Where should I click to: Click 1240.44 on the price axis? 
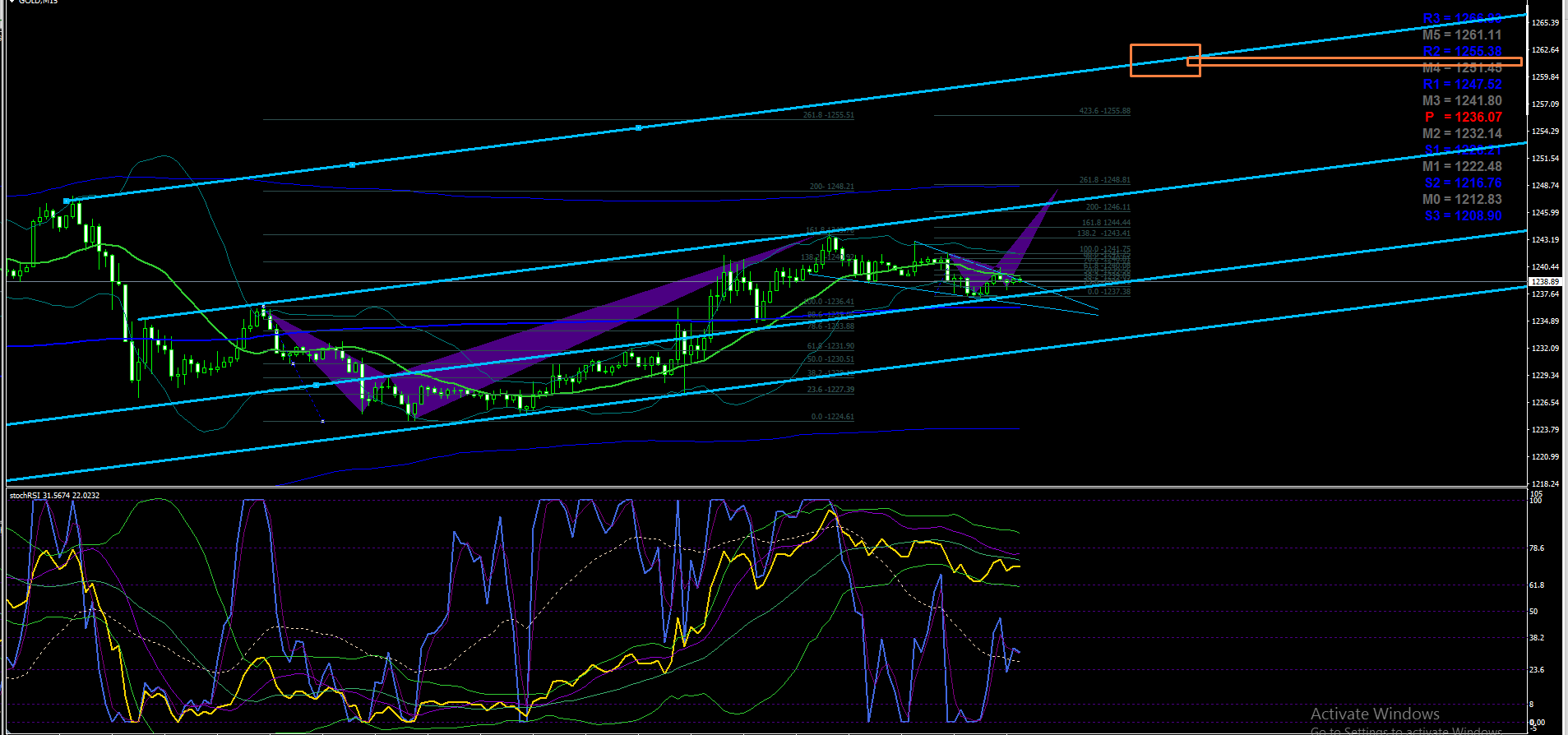click(x=1546, y=267)
